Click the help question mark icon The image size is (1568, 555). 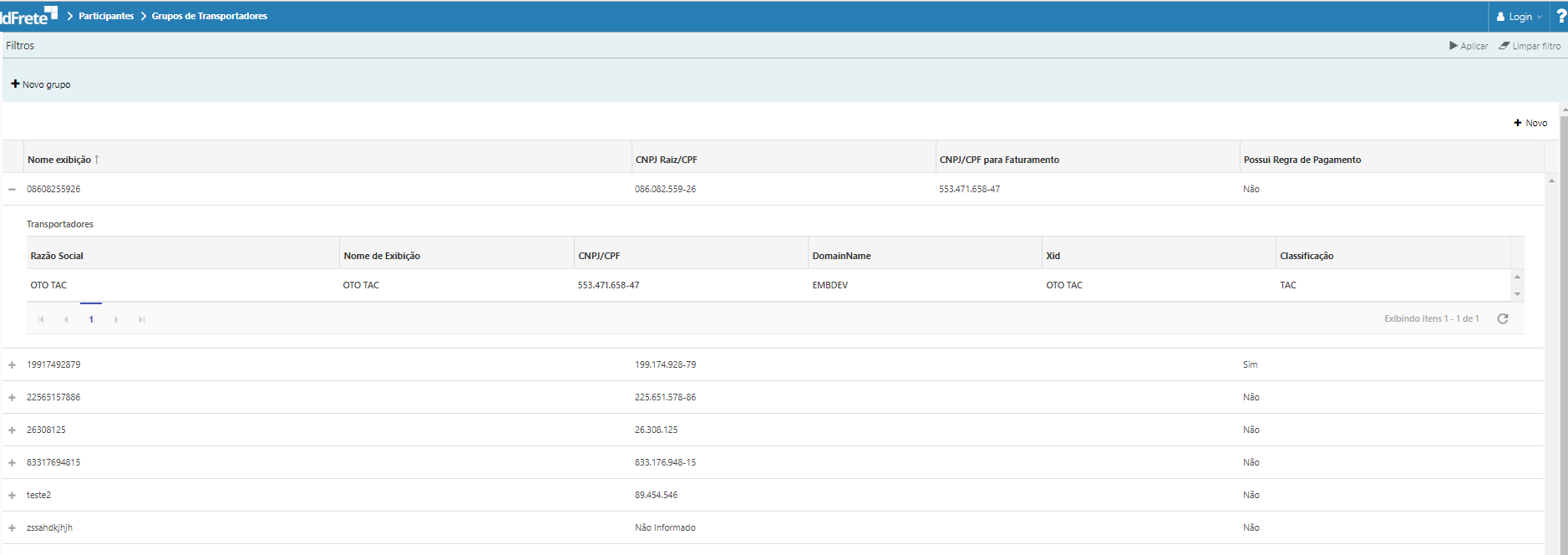[1560, 16]
